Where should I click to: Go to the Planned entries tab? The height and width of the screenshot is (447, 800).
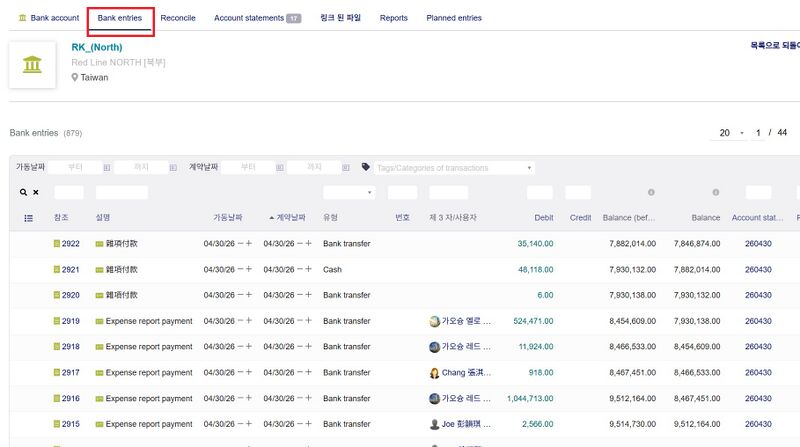click(x=454, y=18)
